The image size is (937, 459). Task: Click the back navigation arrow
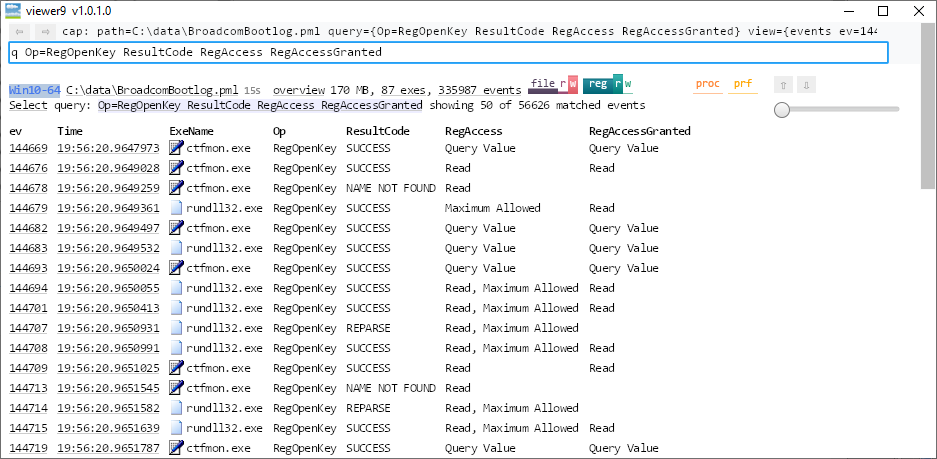tap(18, 32)
